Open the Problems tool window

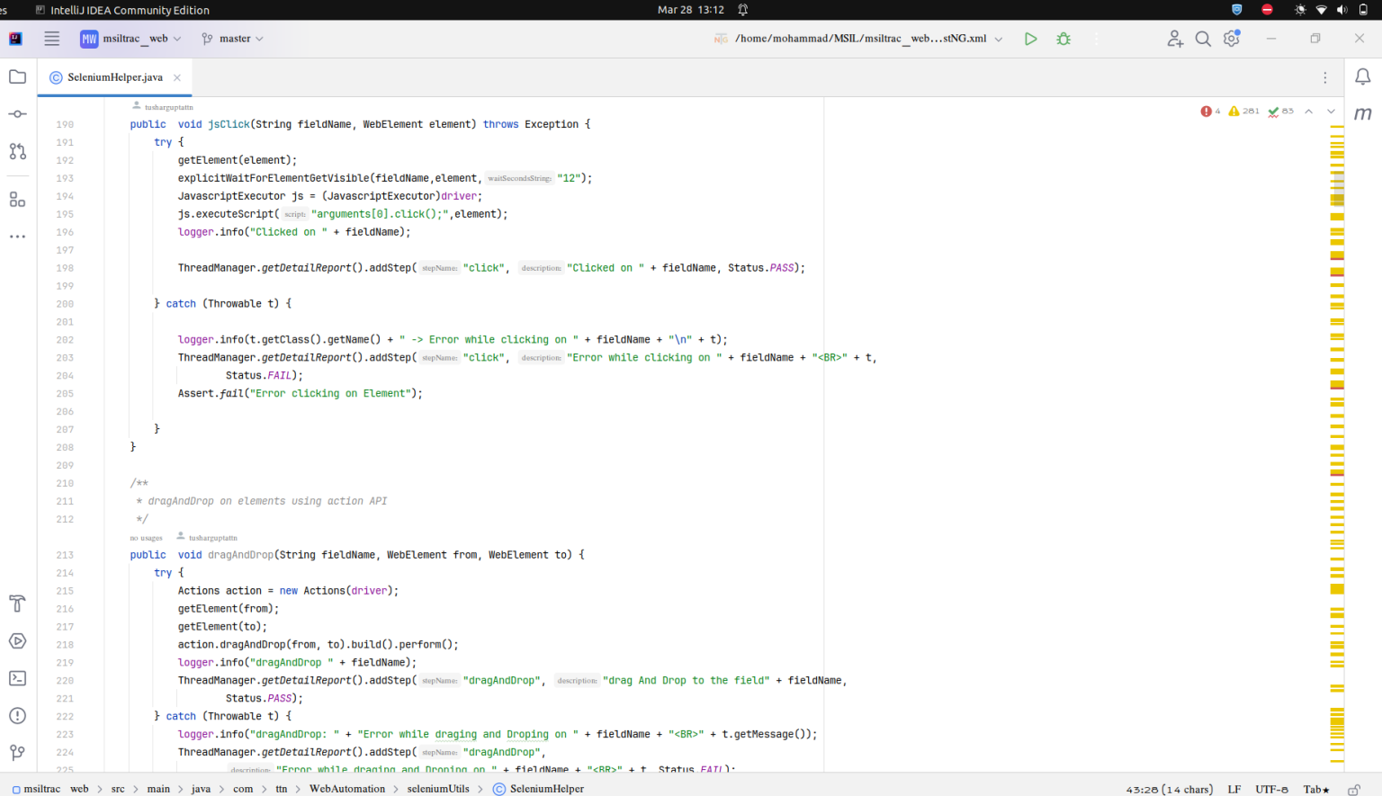(16, 715)
